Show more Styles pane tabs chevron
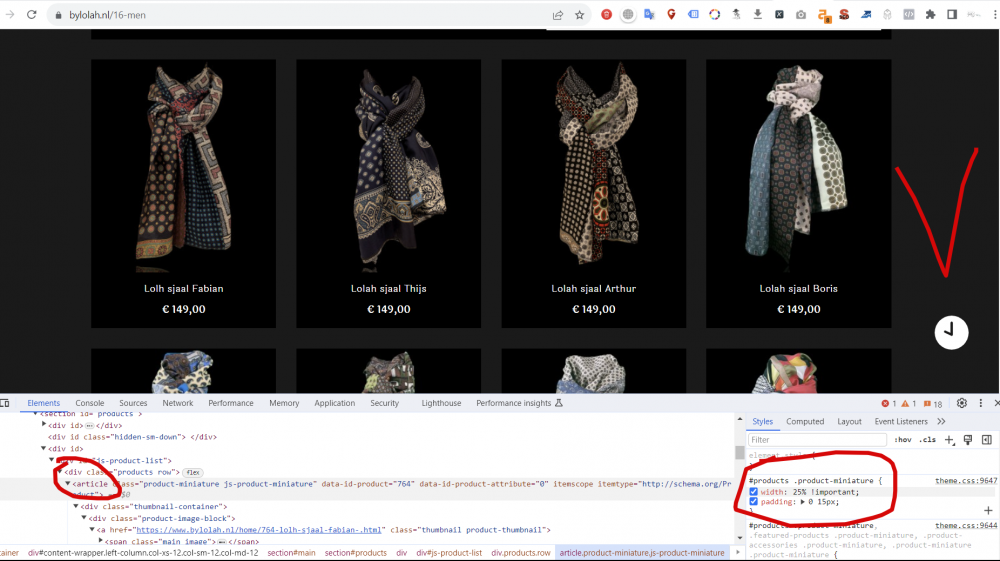Image resolution: width=1000 pixels, height=561 pixels. pyautogui.click(x=941, y=421)
